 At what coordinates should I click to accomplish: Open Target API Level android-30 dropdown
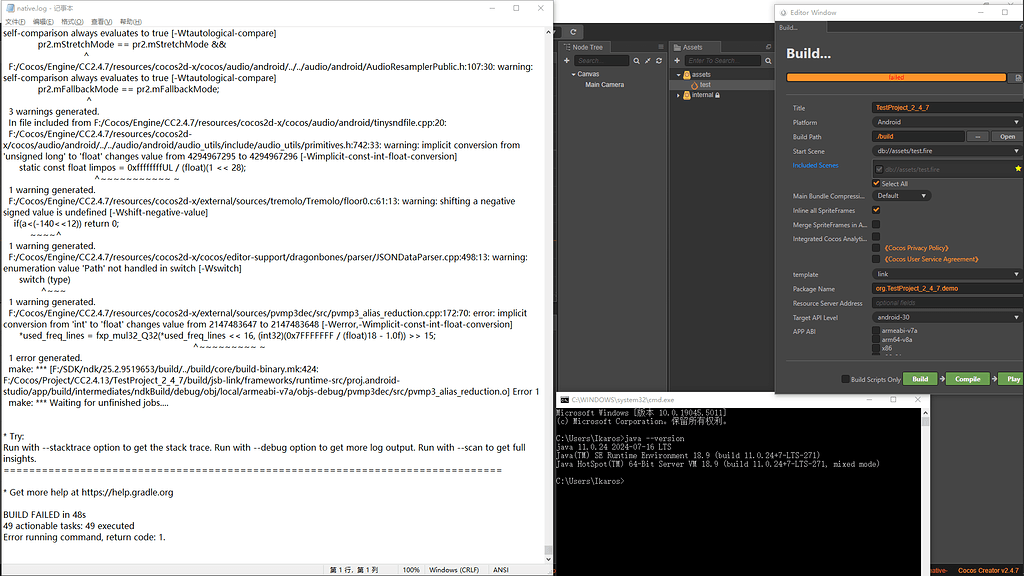click(947, 317)
